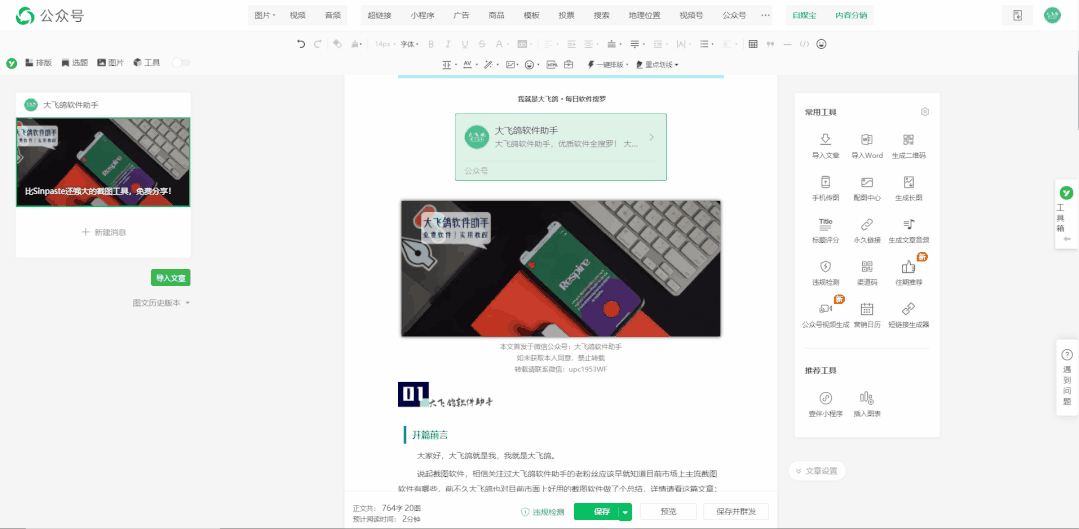Insert blockquote with quote marks icon
The height and width of the screenshot is (529, 1079).
click(770, 44)
